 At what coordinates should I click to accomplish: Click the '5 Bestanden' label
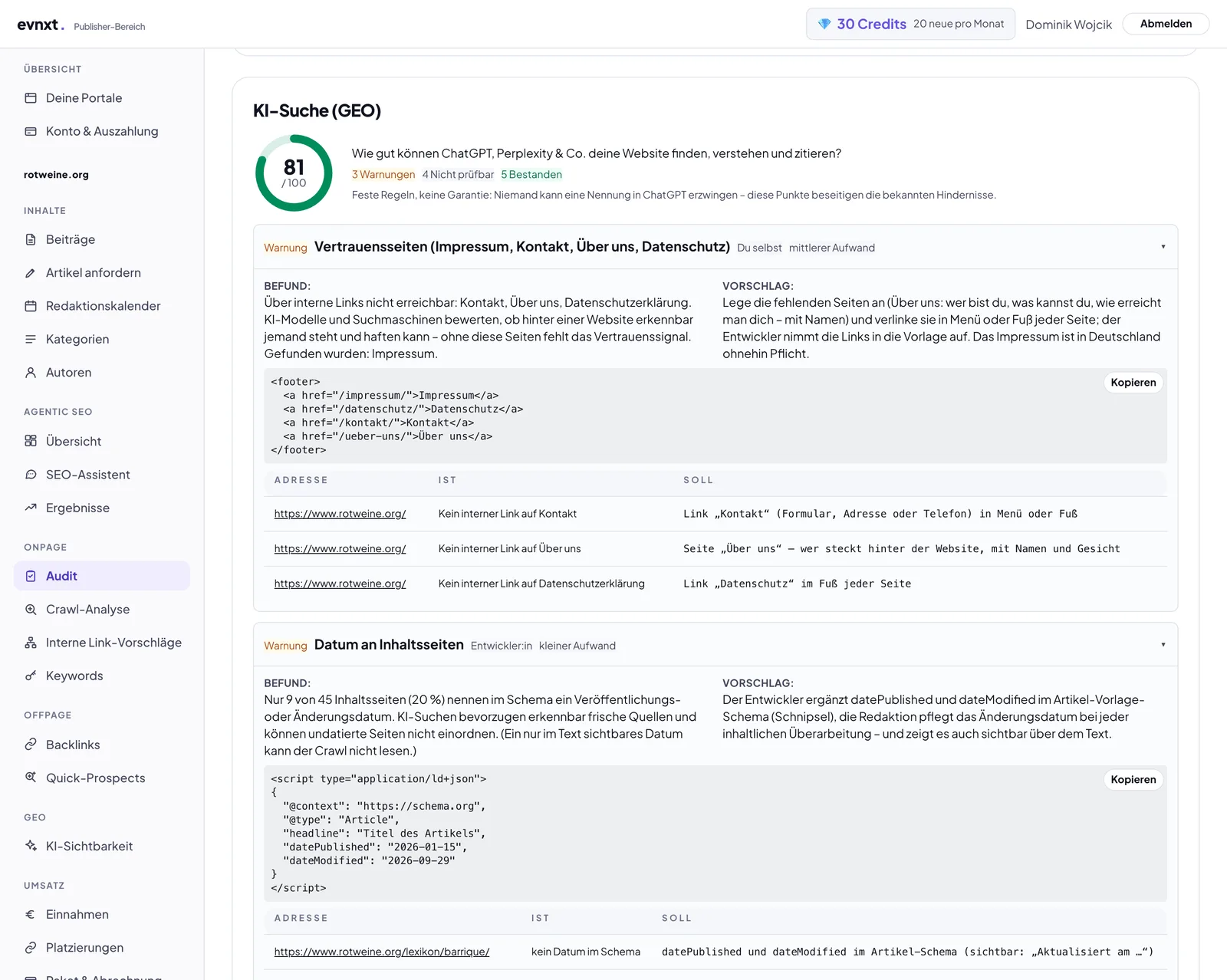[531, 175]
